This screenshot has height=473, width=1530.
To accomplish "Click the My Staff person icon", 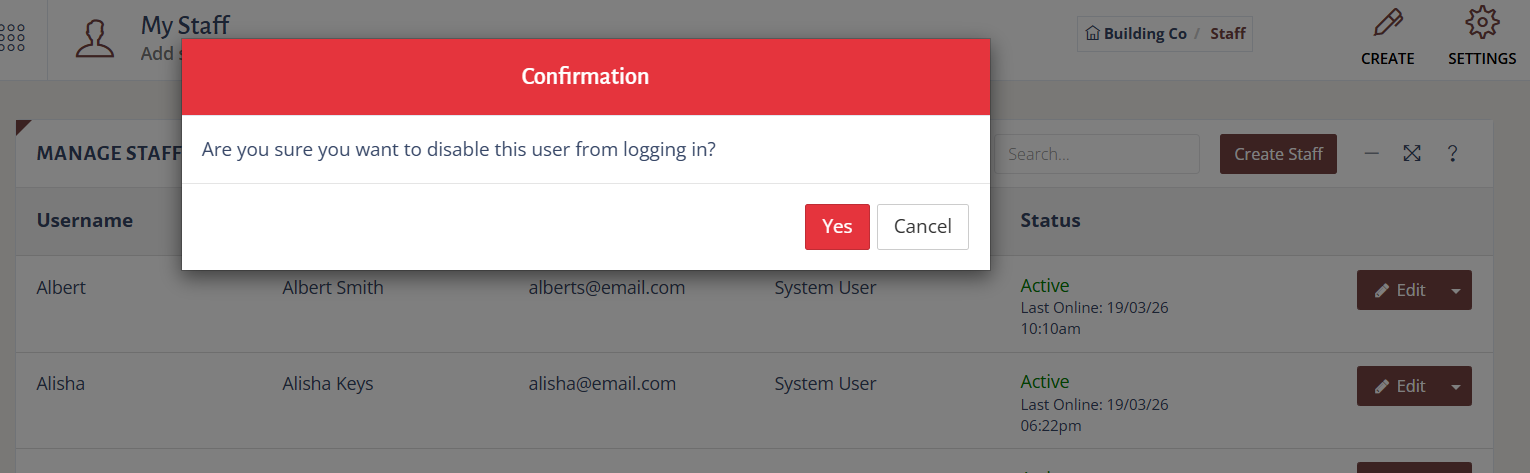I will 95,38.
